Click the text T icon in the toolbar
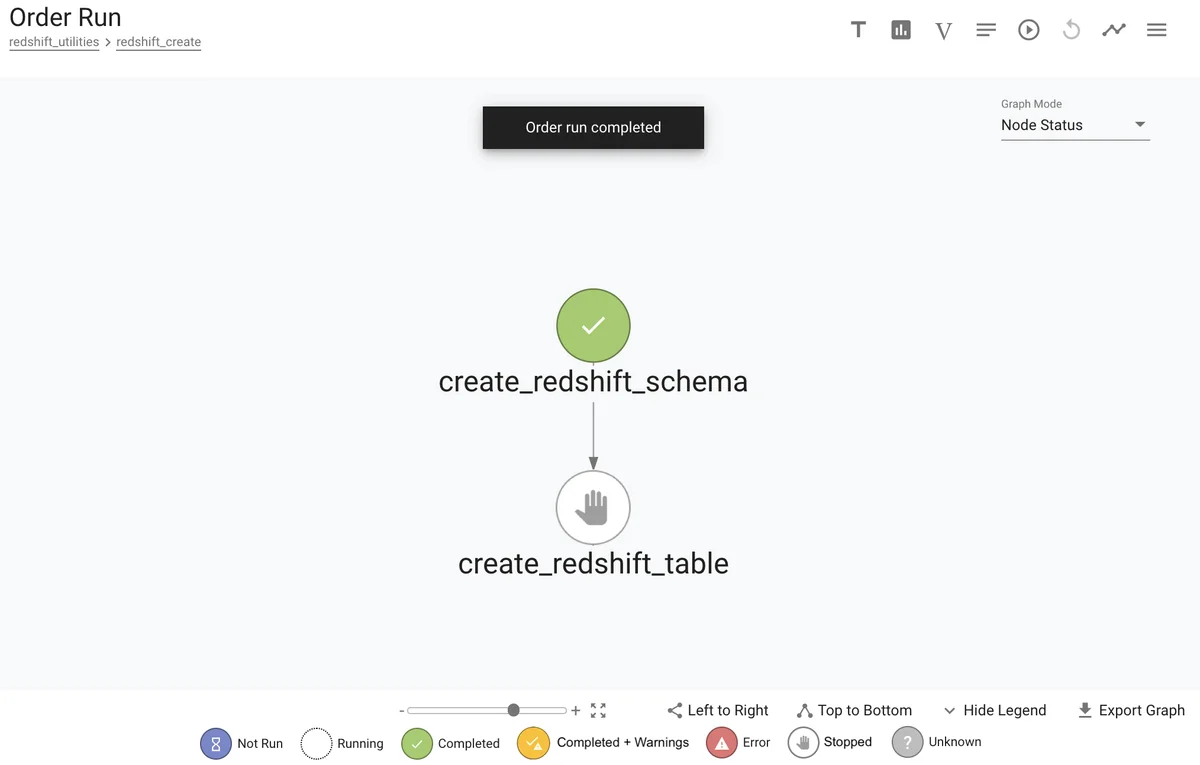This screenshot has height=765, width=1200. click(x=858, y=30)
